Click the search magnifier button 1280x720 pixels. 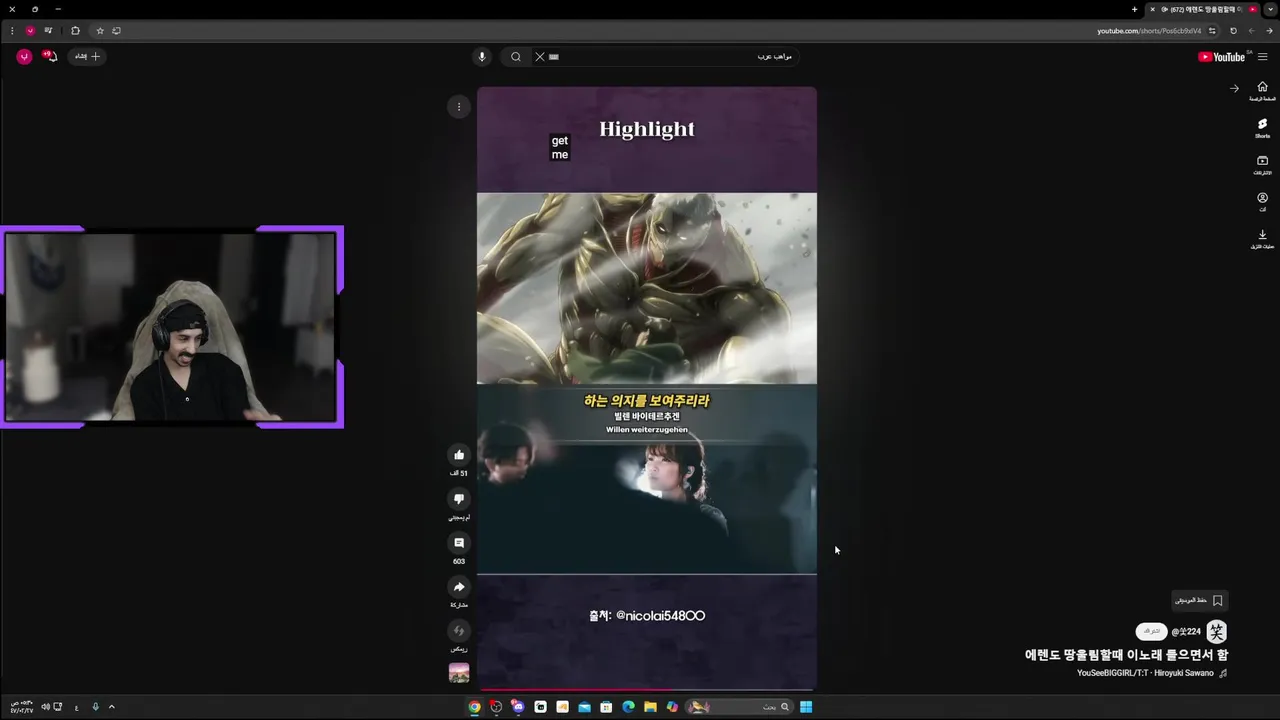point(515,57)
